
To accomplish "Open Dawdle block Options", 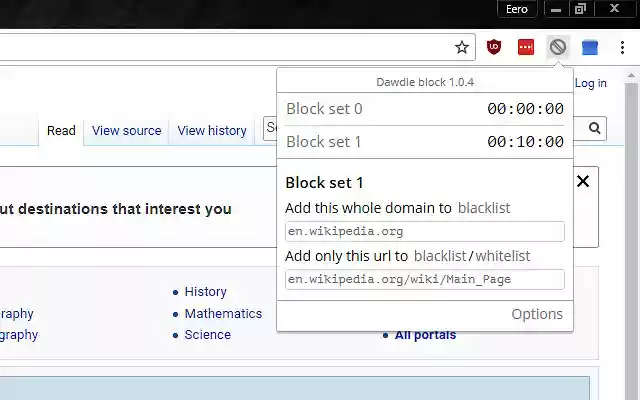I will tap(537, 314).
